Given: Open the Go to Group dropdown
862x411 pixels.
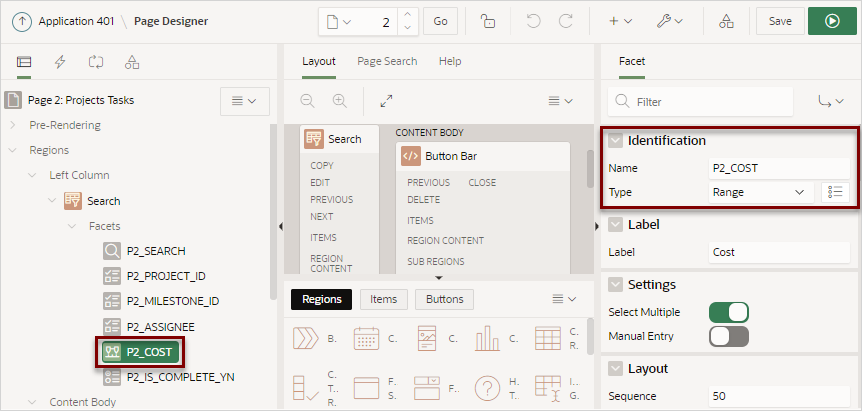Looking at the screenshot, I should (830, 102).
